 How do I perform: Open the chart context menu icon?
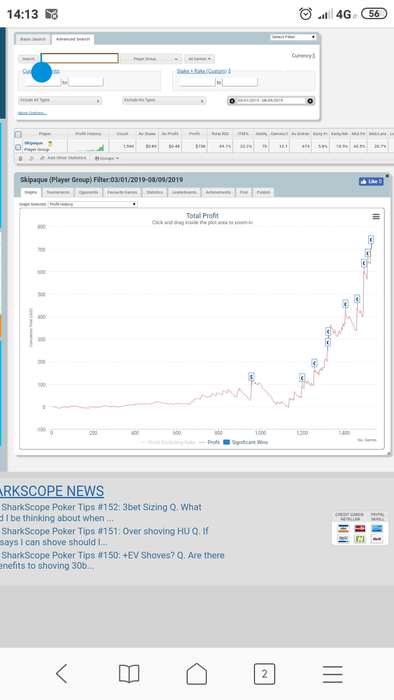click(376, 217)
